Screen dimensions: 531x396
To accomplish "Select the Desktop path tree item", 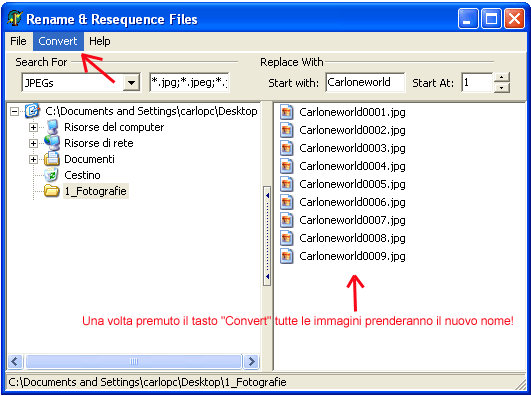I will coord(151,111).
